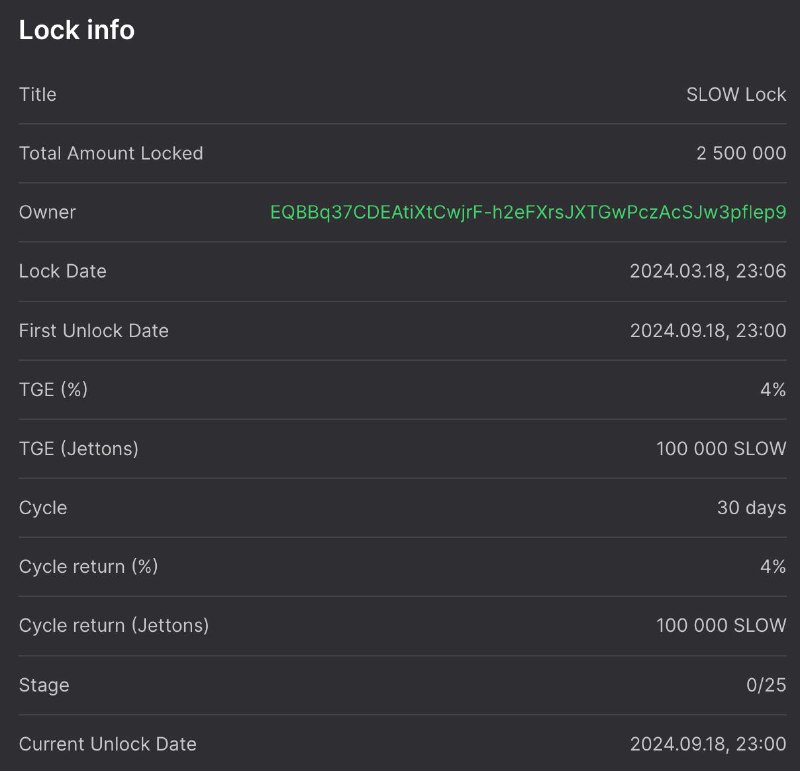Viewport: 800px width, 771px height.
Task: Select Cycle return Jettons 100 000 SLOW value
Action: tap(721, 626)
